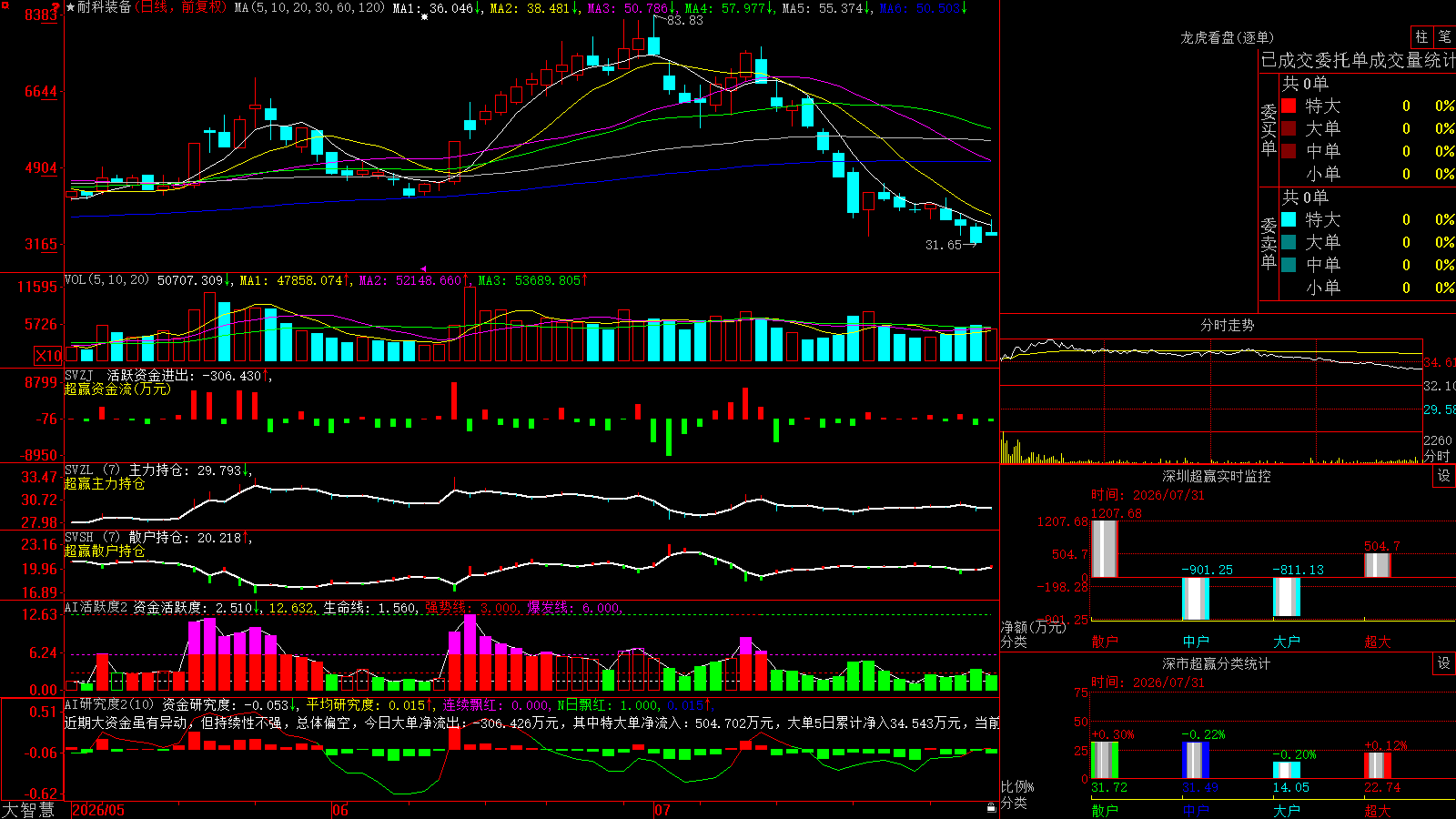The height and width of the screenshot is (819, 1456).
Task: Click the star icon beside 耐科装备
Action: pos(71,7)
